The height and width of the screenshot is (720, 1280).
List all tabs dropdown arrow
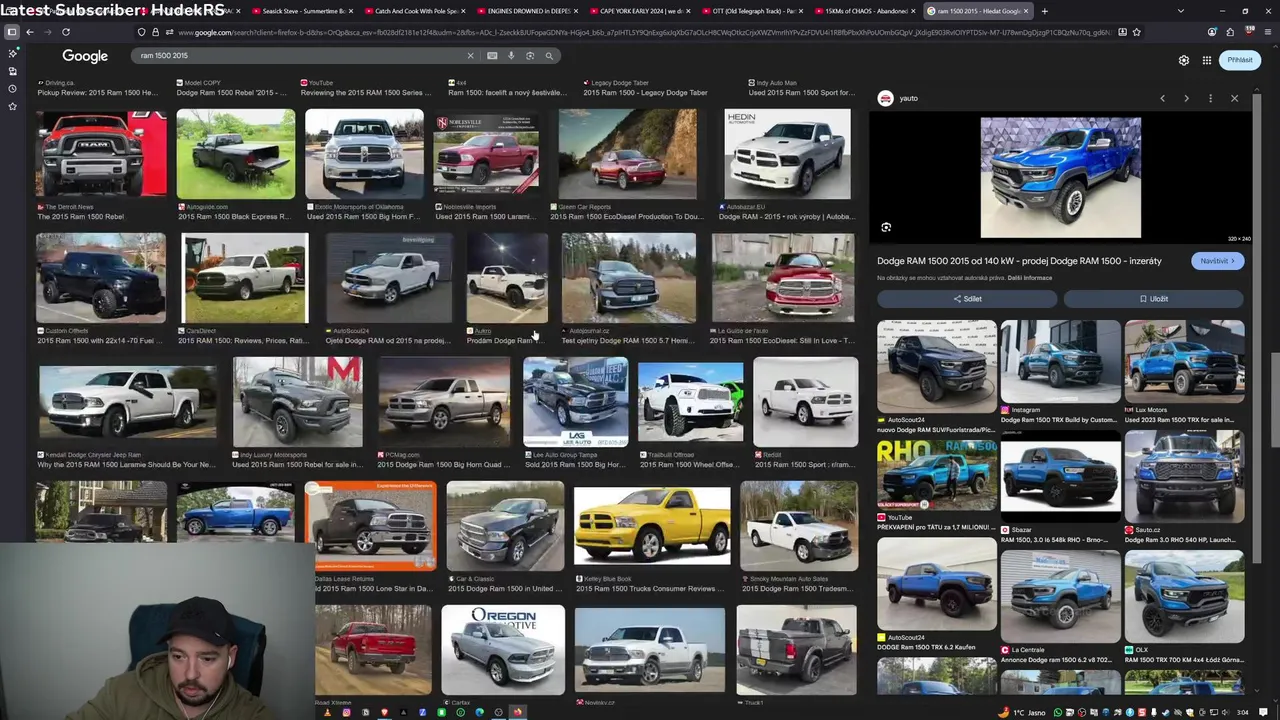1181,11
